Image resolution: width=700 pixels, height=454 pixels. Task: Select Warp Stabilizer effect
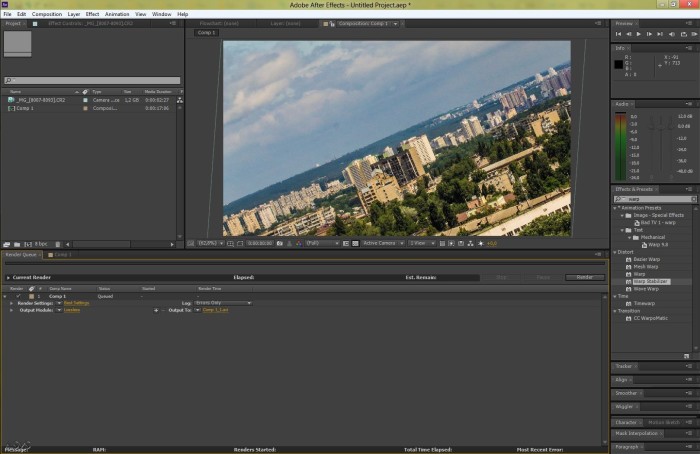pos(650,282)
